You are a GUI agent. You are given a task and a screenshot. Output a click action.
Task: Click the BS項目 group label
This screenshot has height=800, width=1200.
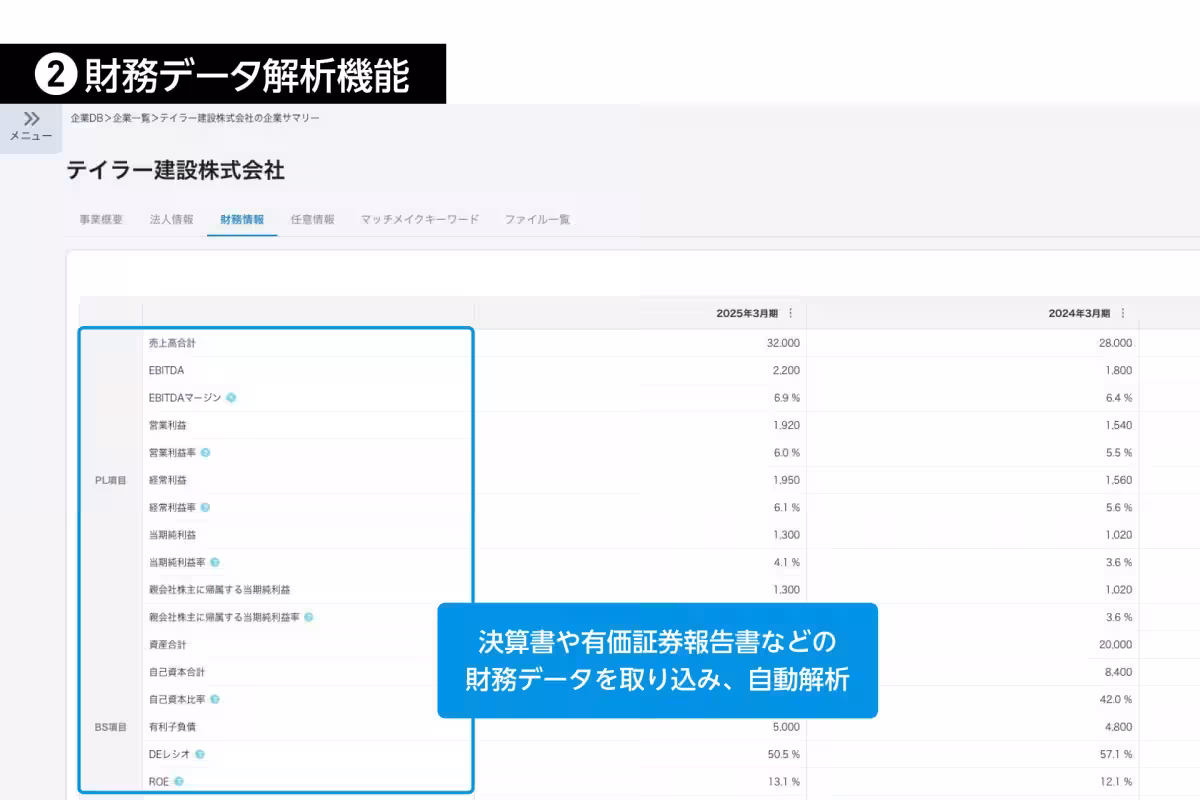point(110,727)
